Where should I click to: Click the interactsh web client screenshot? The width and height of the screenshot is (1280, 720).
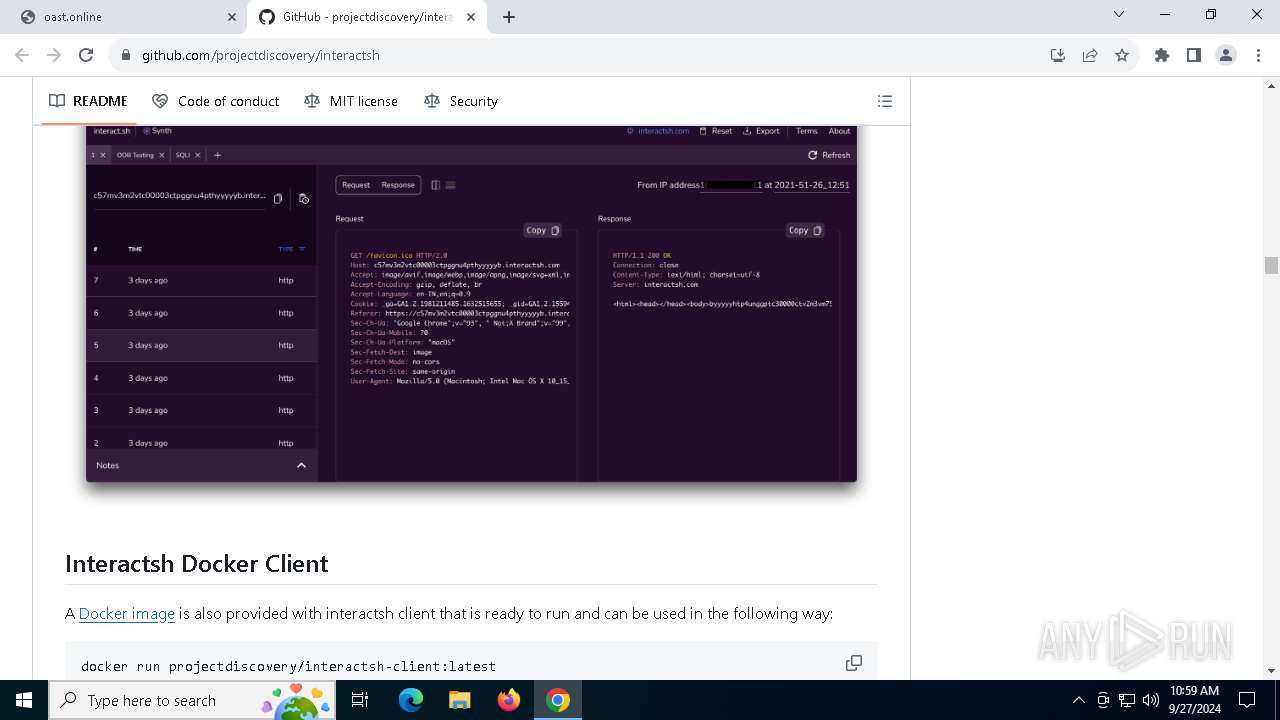pyautogui.click(x=471, y=303)
